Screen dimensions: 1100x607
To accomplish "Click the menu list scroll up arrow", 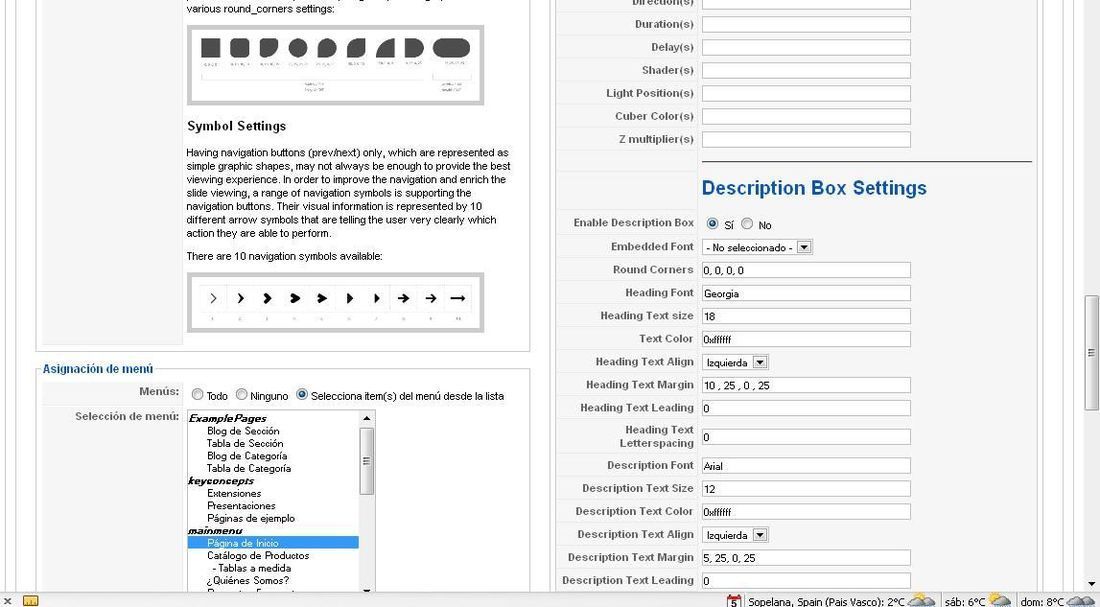I will pos(367,418).
